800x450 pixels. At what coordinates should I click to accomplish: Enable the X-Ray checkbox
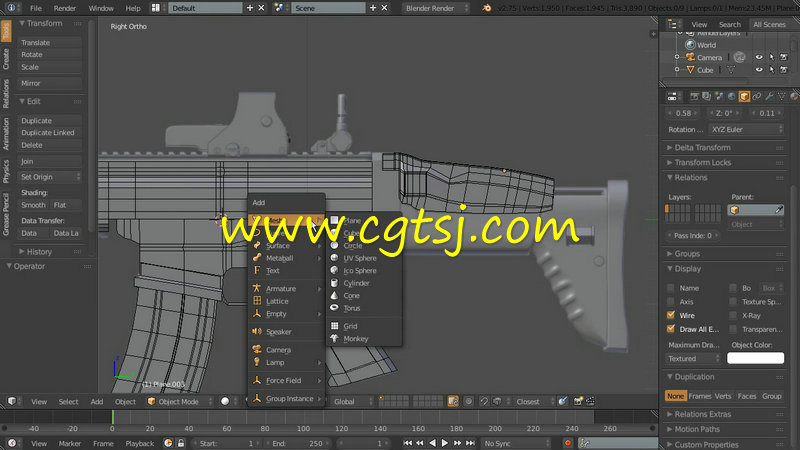[733, 315]
